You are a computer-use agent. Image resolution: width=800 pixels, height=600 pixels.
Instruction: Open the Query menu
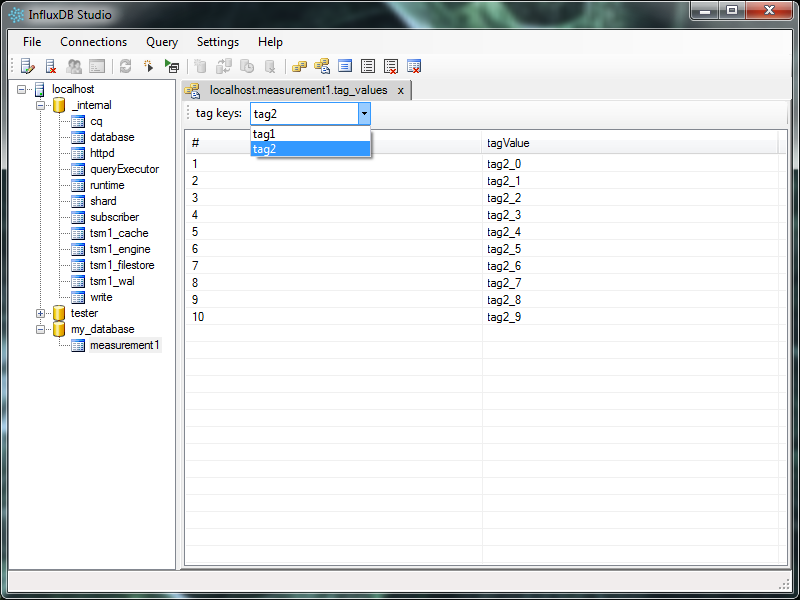[162, 42]
